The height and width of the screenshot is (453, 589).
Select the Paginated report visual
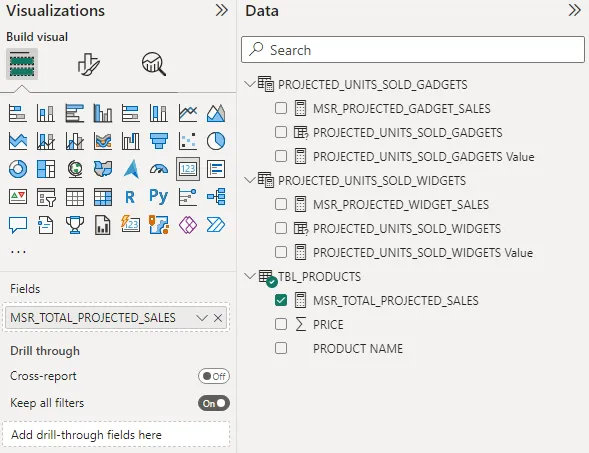point(103,225)
